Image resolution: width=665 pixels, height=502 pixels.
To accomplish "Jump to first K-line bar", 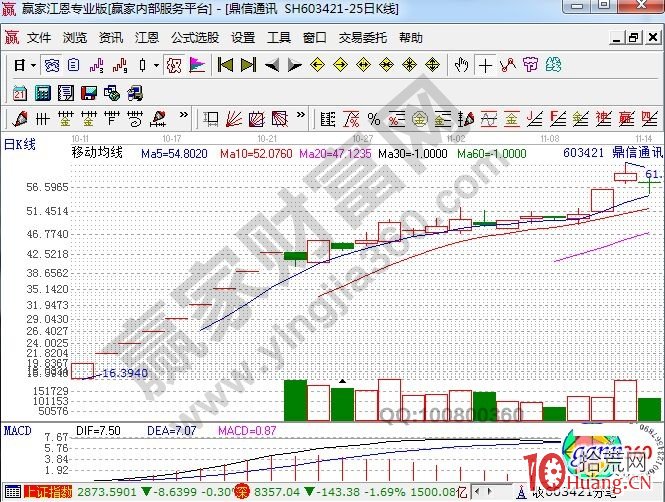I will [x=225, y=65].
